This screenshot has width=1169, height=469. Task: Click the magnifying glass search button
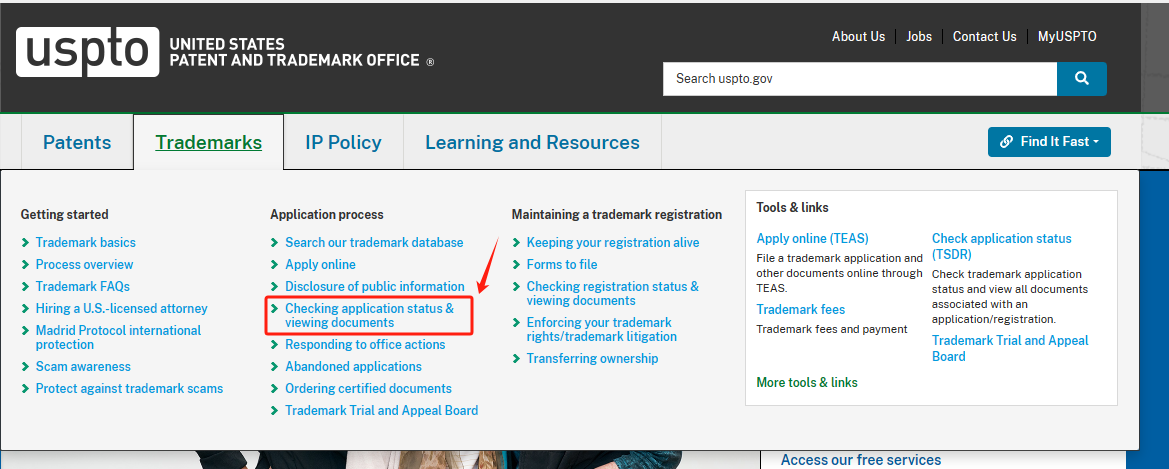(x=1081, y=79)
